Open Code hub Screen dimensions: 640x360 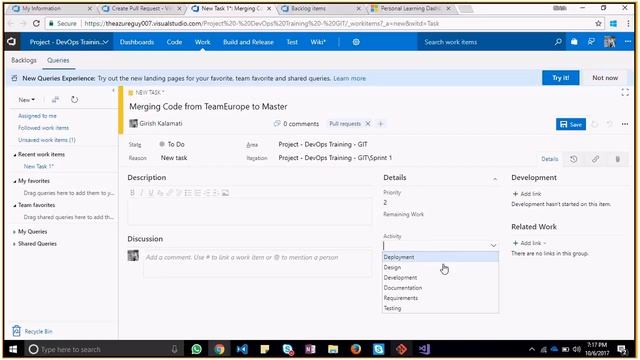tap(174, 42)
